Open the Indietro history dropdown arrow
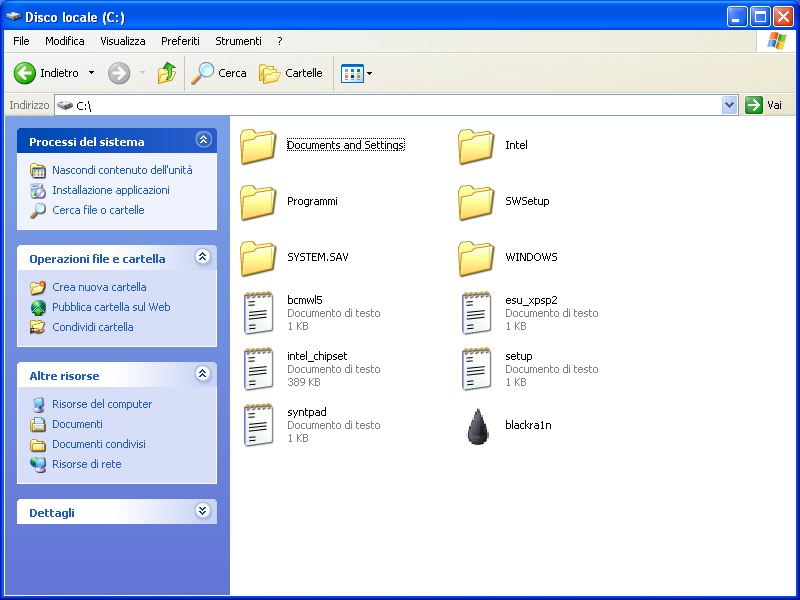This screenshot has width=800, height=600. [x=91, y=73]
